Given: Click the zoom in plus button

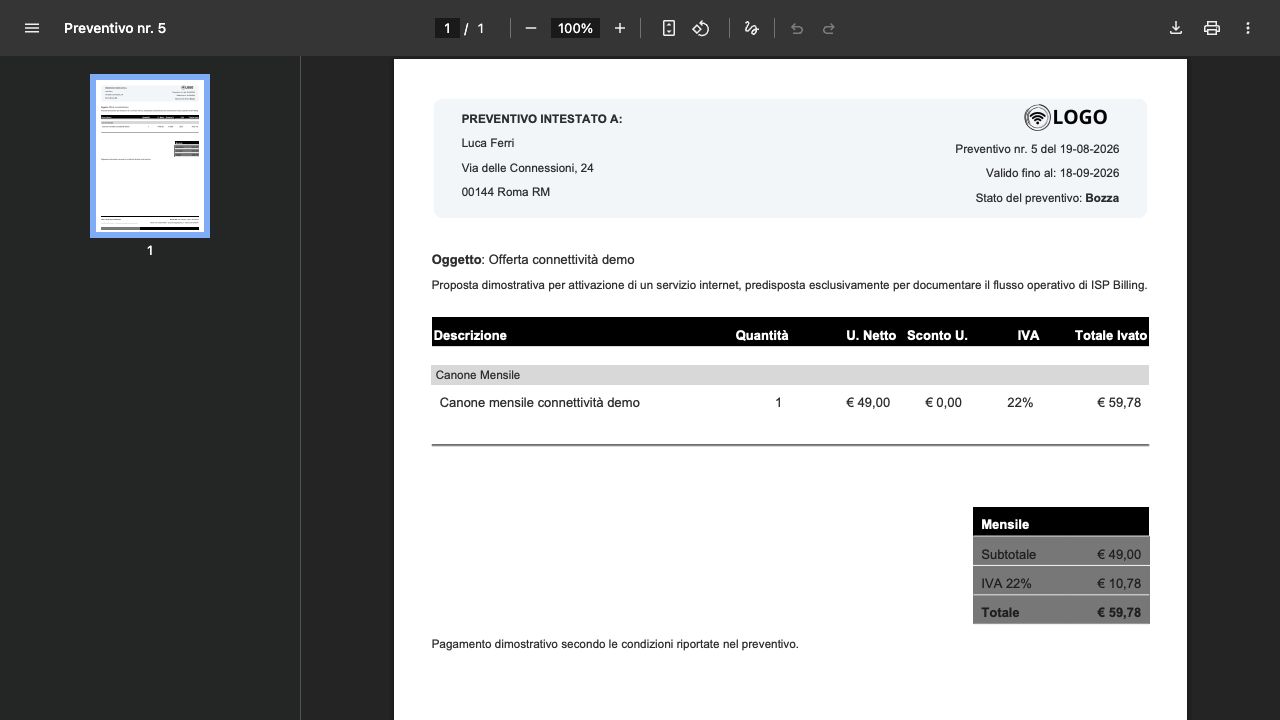Looking at the screenshot, I should [620, 28].
